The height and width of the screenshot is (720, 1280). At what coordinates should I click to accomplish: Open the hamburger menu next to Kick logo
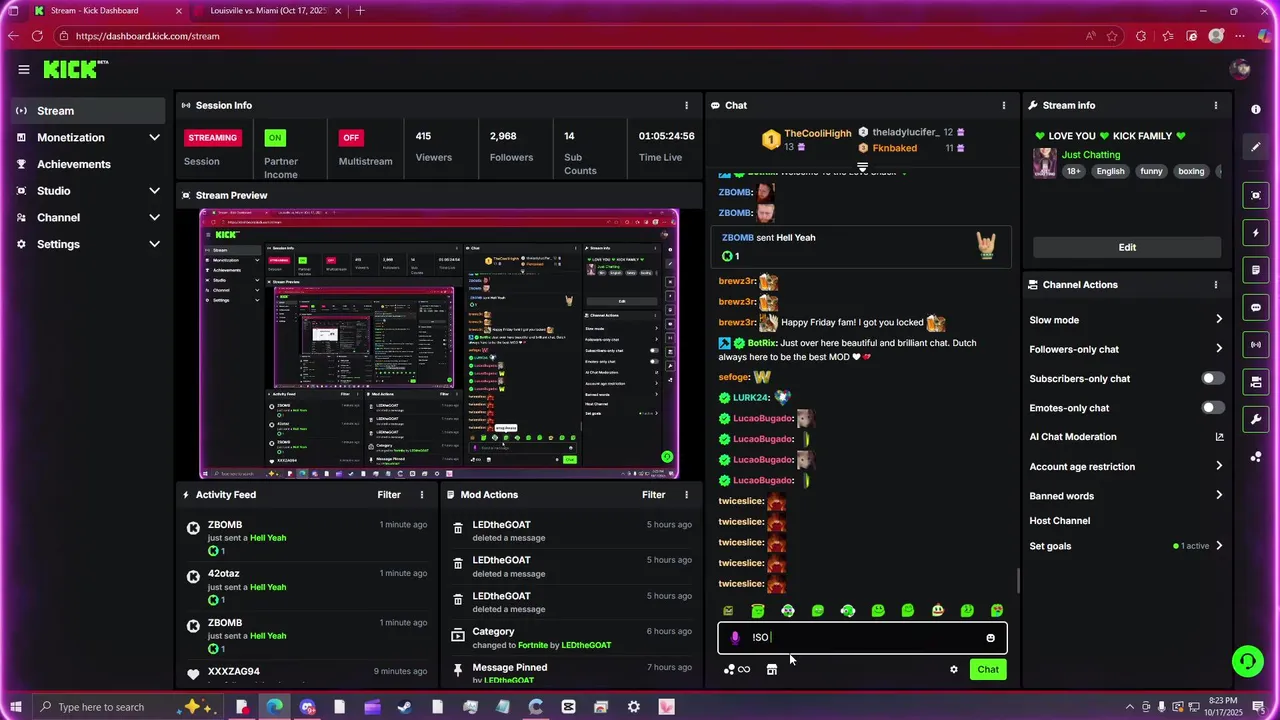(x=23, y=69)
